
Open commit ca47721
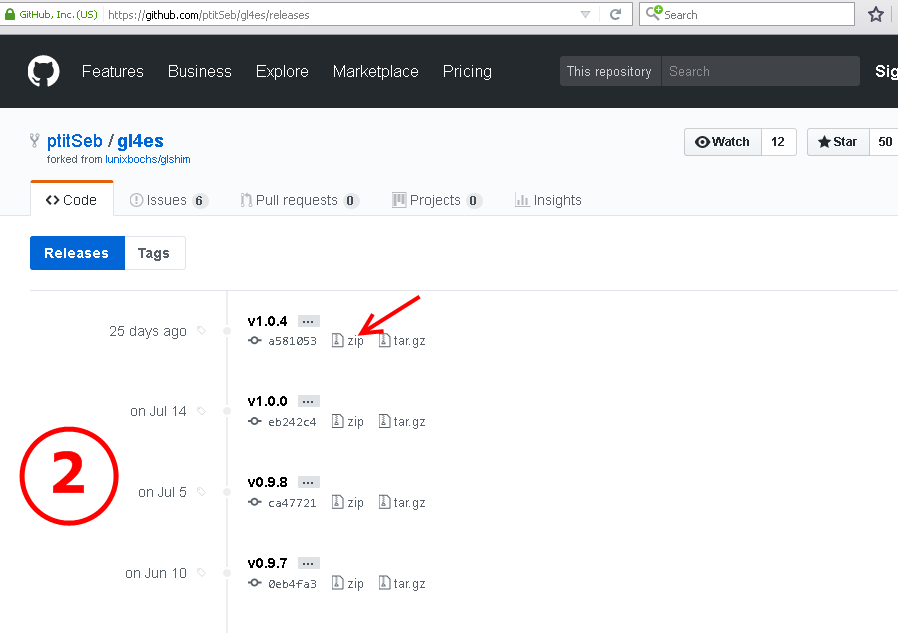pos(292,503)
